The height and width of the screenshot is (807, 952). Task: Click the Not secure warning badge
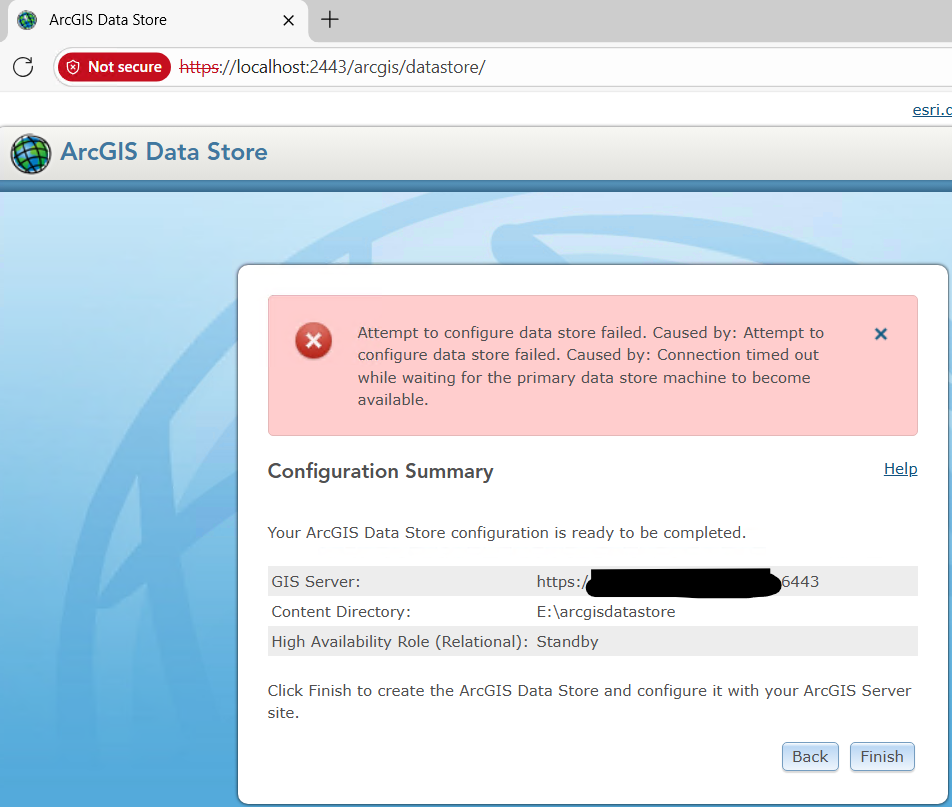pyautogui.click(x=115, y=67)
